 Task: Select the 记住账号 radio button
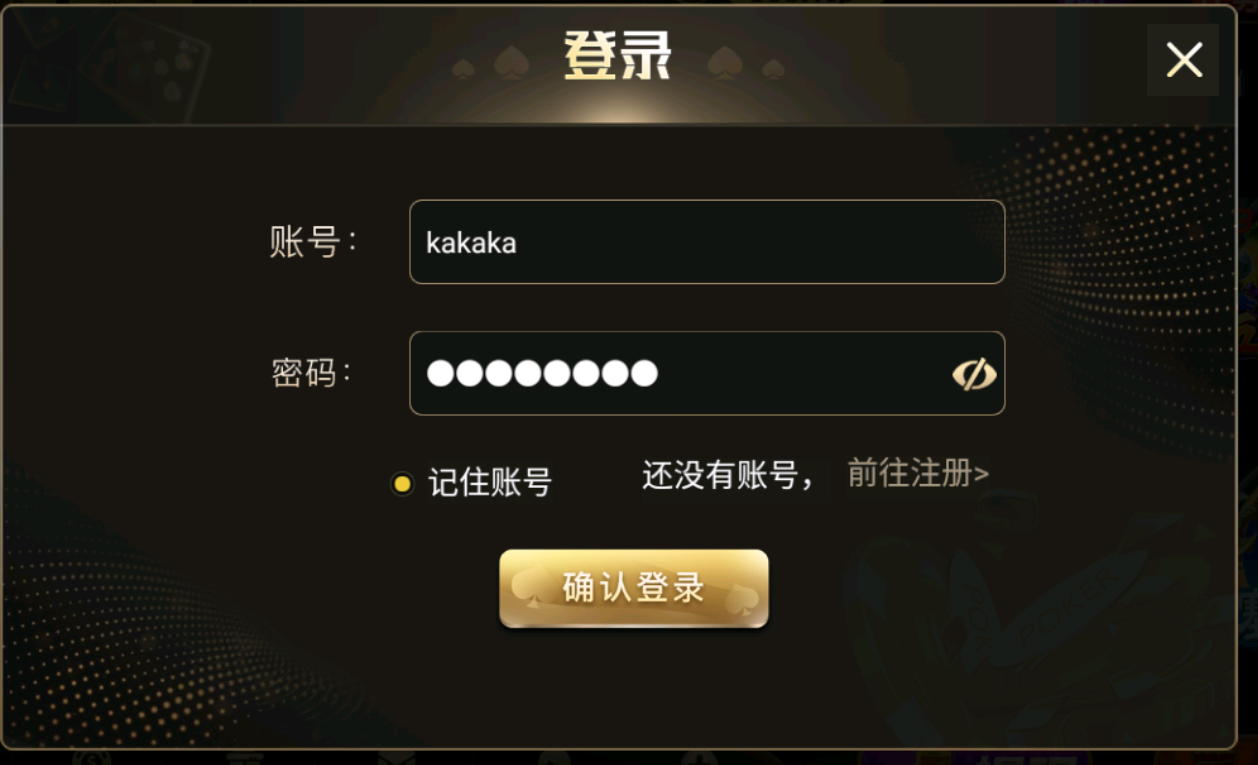(x=402, y=484)
